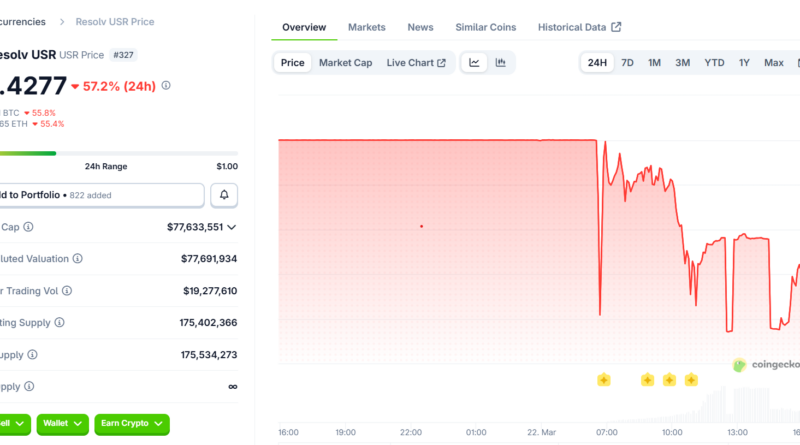Open Live Chart external link
This screenshot has height=445, width=800.
pos(416,63)
